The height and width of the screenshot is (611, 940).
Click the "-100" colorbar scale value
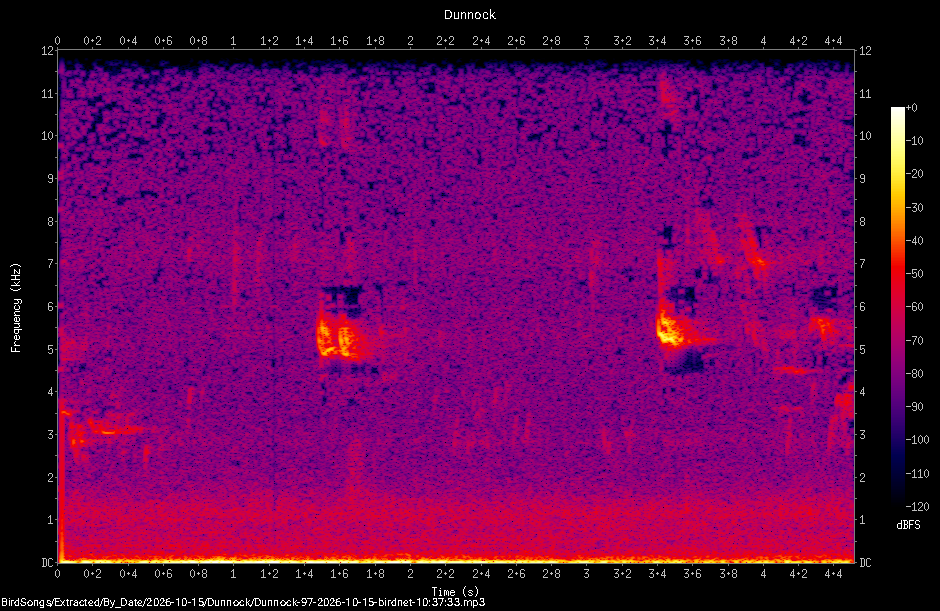point(917,440)
